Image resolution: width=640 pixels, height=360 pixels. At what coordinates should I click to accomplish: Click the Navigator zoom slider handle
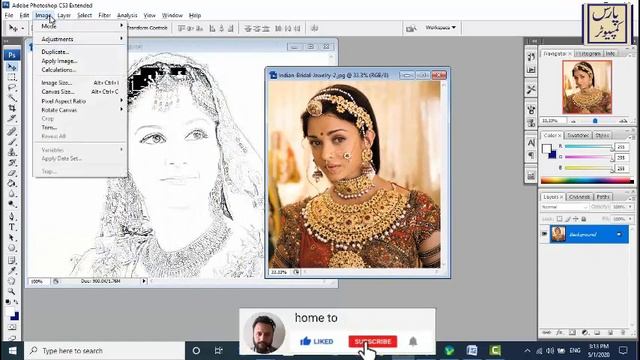pyautogui.click(x=595, y=121)
